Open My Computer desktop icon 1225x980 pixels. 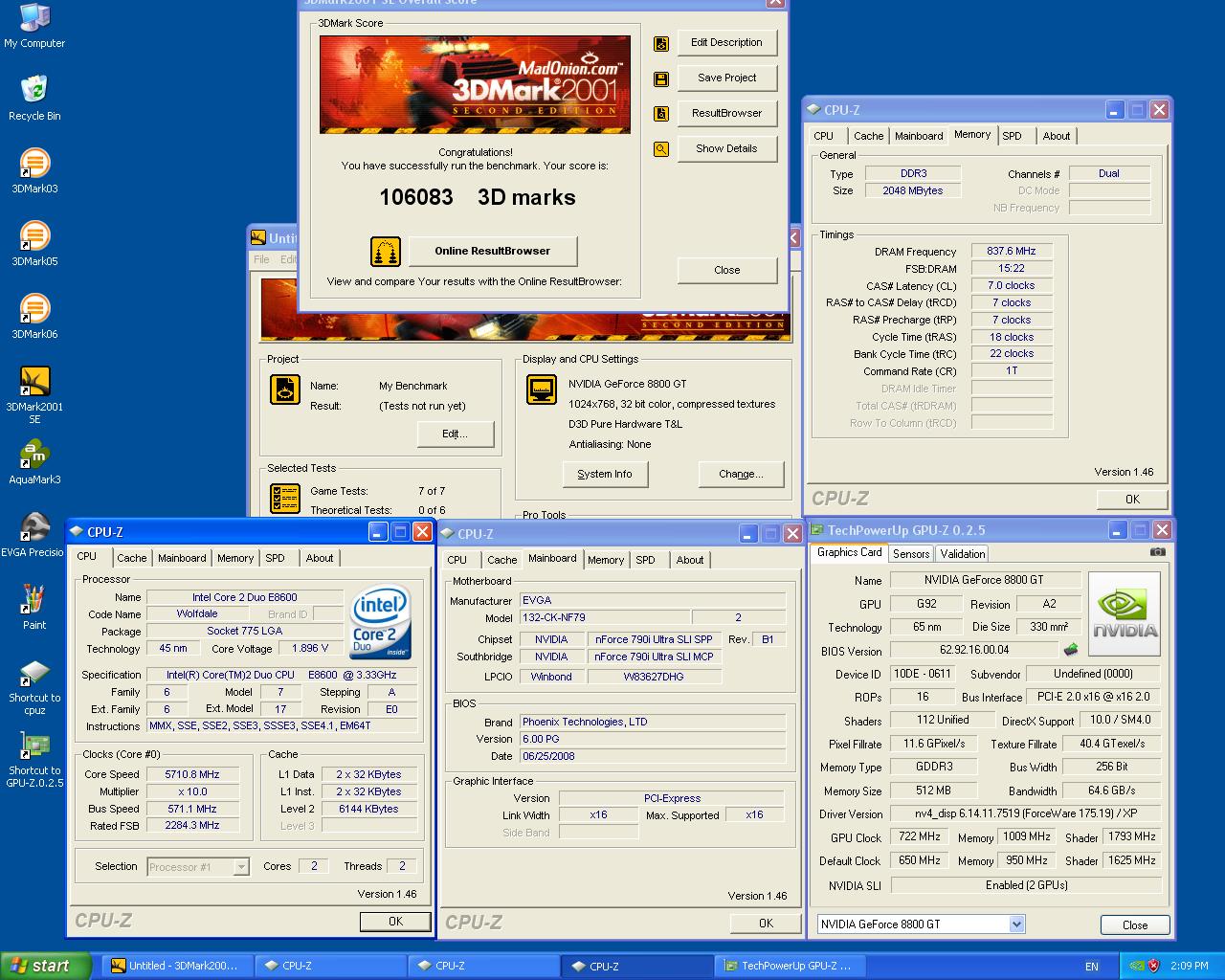tap(34, 25)
